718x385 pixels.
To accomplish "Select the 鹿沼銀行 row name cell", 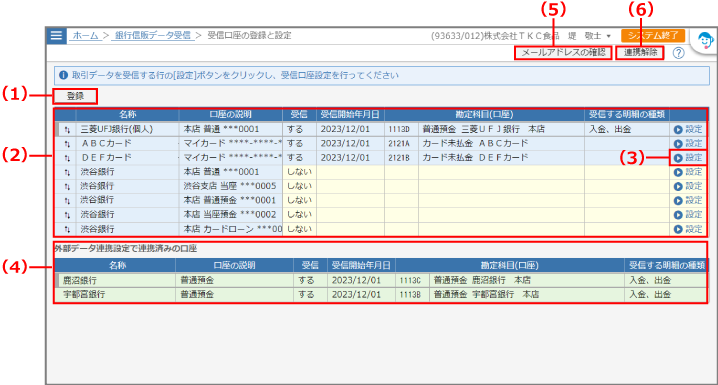I will tap(117, 280).
